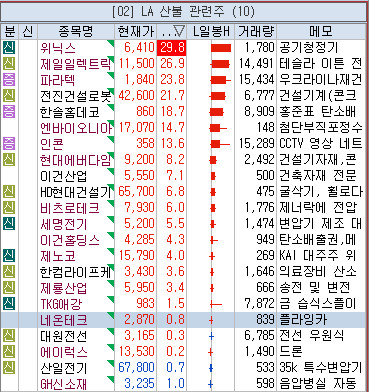
Task: Select the highlighted 네온테크 stock name
Action: 63,320
